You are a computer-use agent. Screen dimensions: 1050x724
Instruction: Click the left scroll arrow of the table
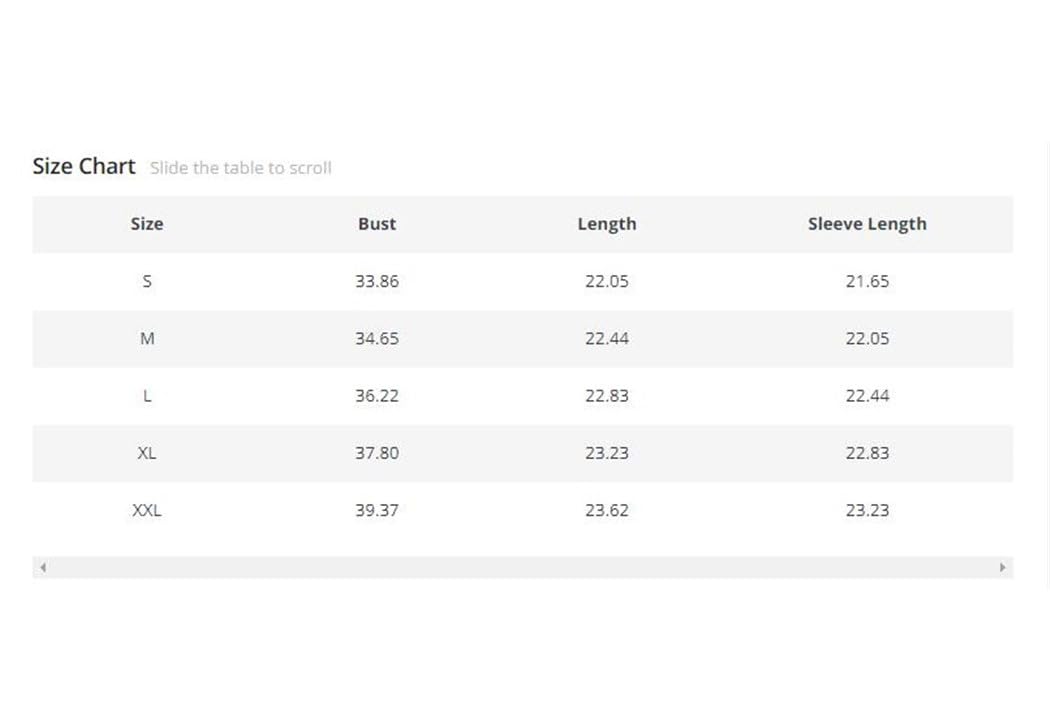click(x=43, y=567)
